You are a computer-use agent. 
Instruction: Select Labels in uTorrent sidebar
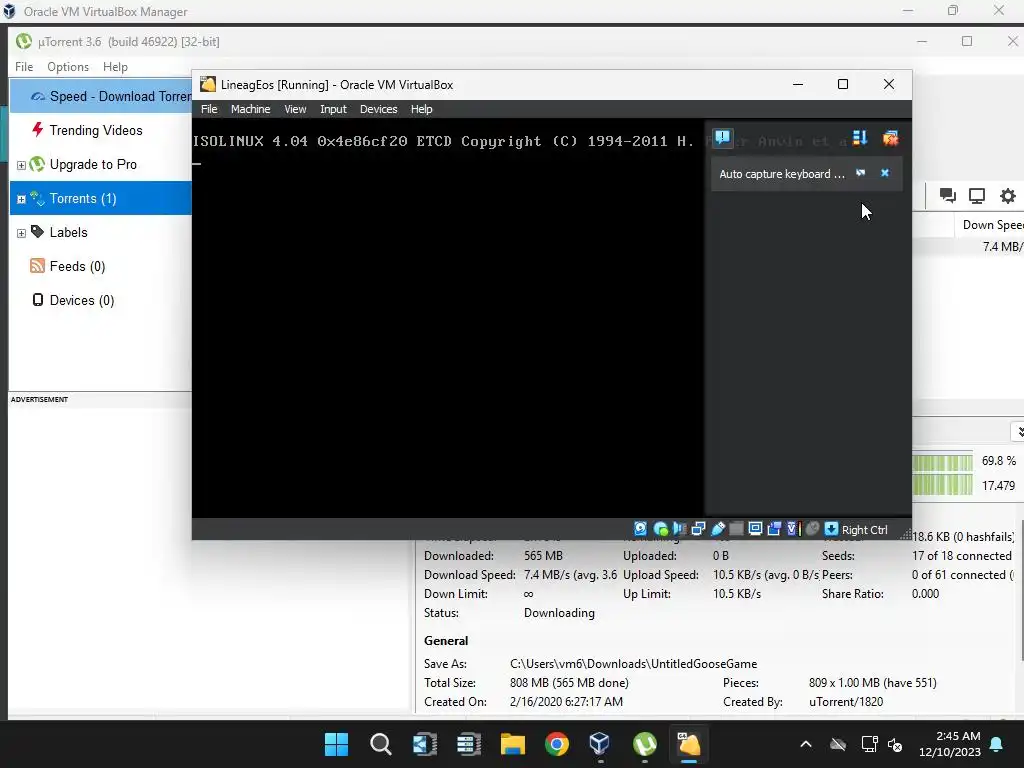point(101,232)
